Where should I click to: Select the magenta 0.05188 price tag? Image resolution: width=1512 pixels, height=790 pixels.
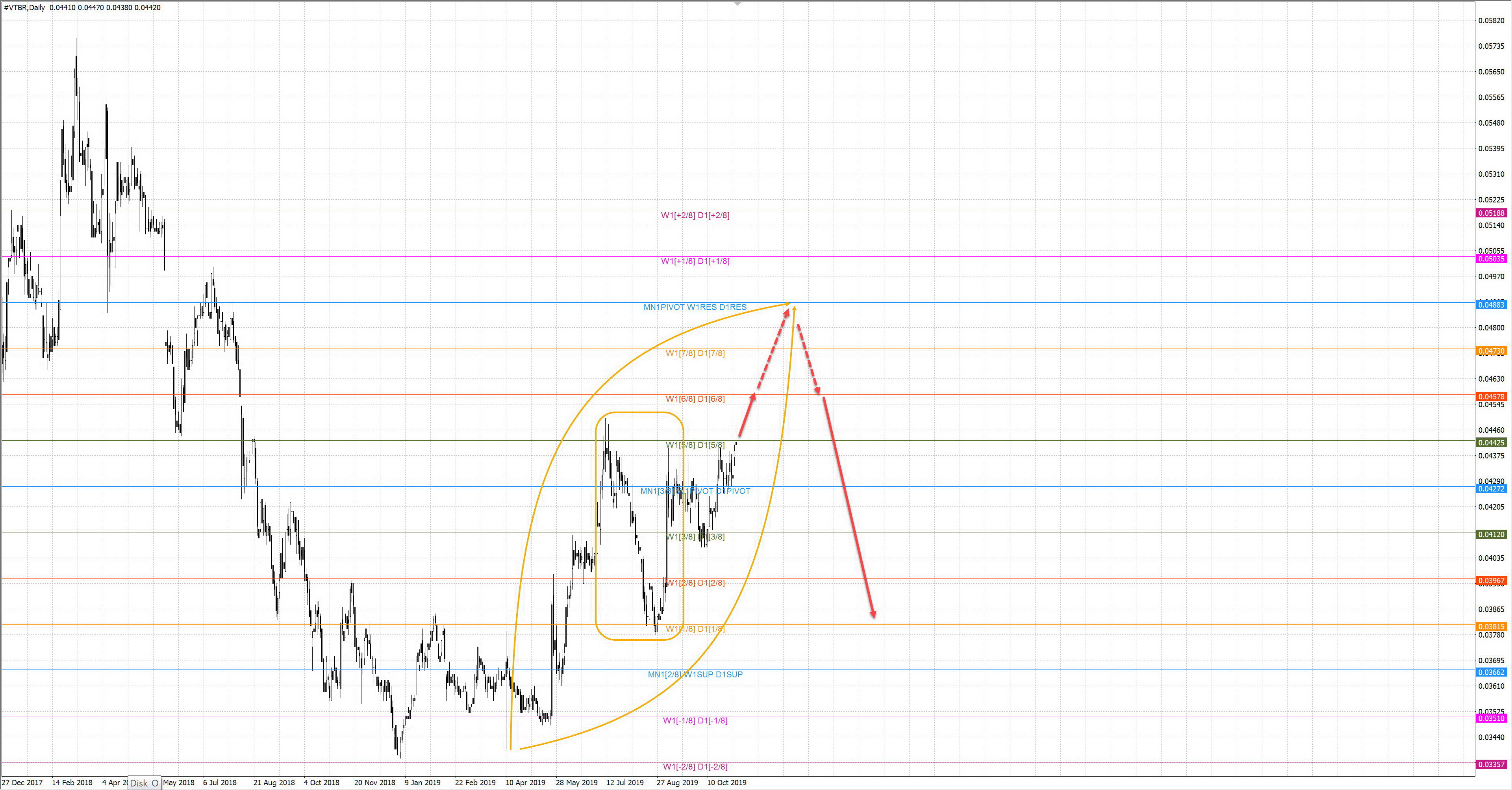(1491, 213)
